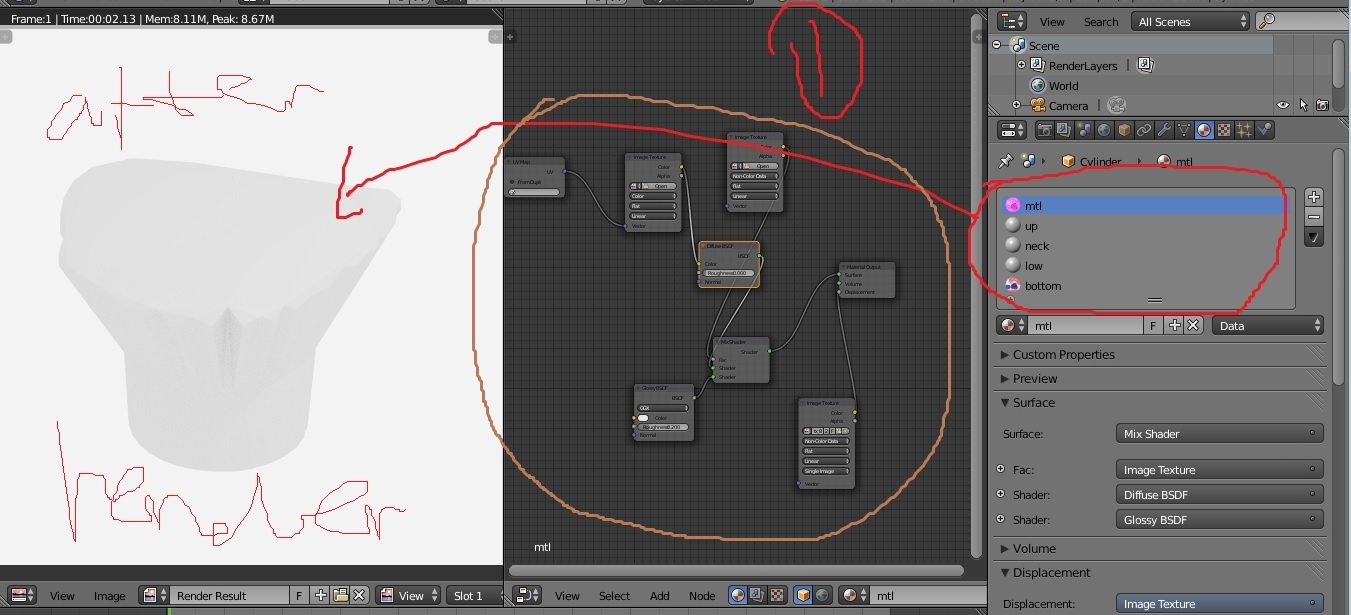Switch to the Texture properties tab
Image resolution: width=1351 pixels, height=615 pixels.
pos(1224,130)
